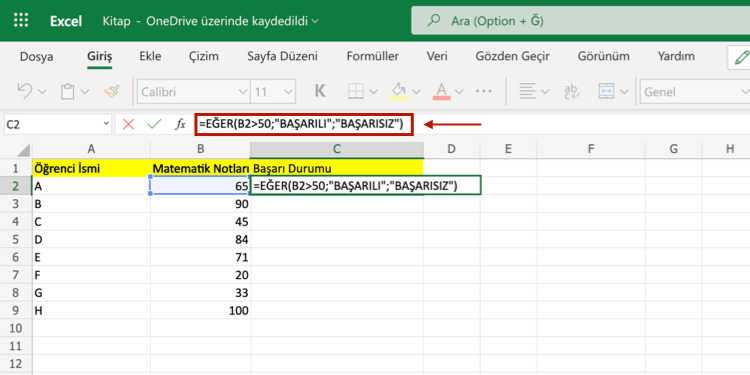Open the Sayfa Düzeni tab
This screenshot has height=375, width=750.
tap(282, 56)
